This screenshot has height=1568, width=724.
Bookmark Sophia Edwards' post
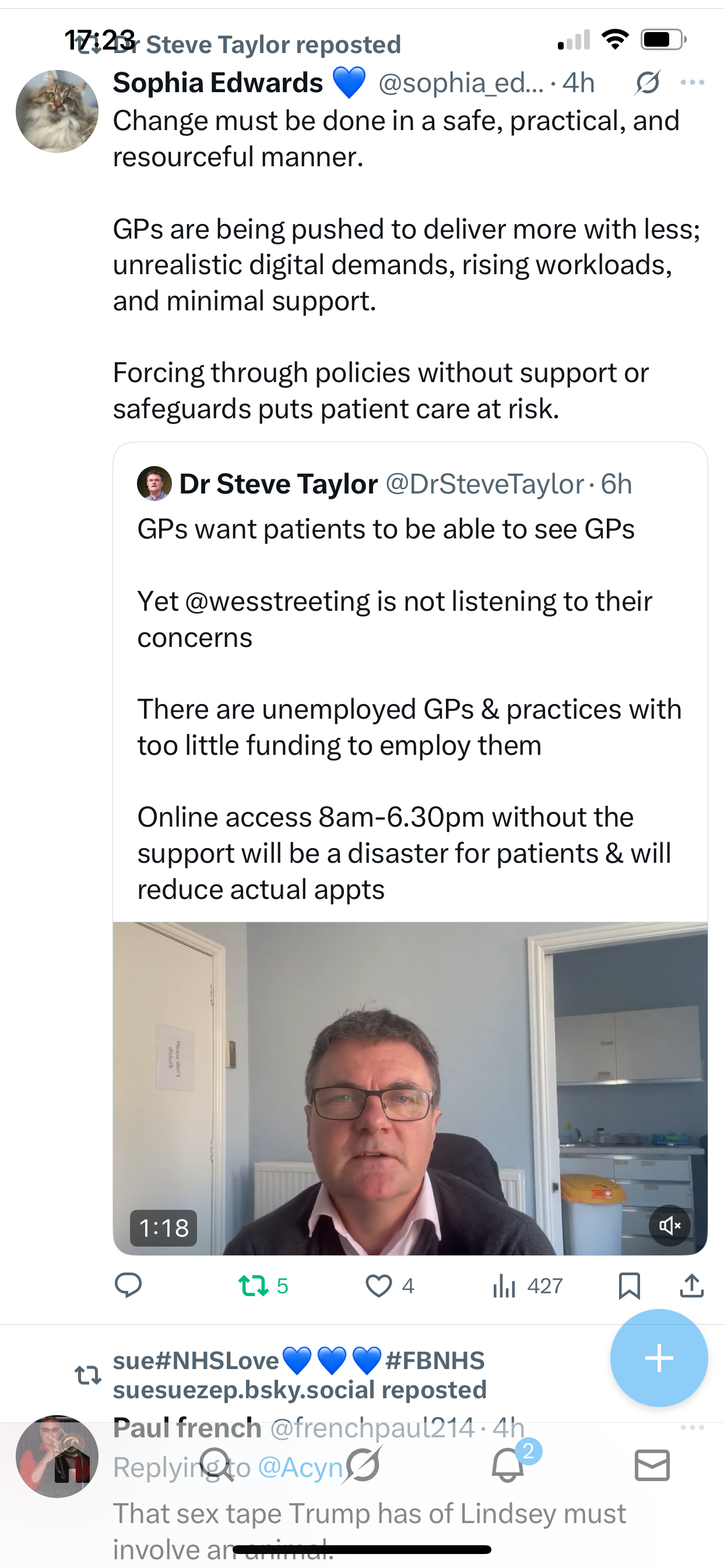click(629, 1286)
